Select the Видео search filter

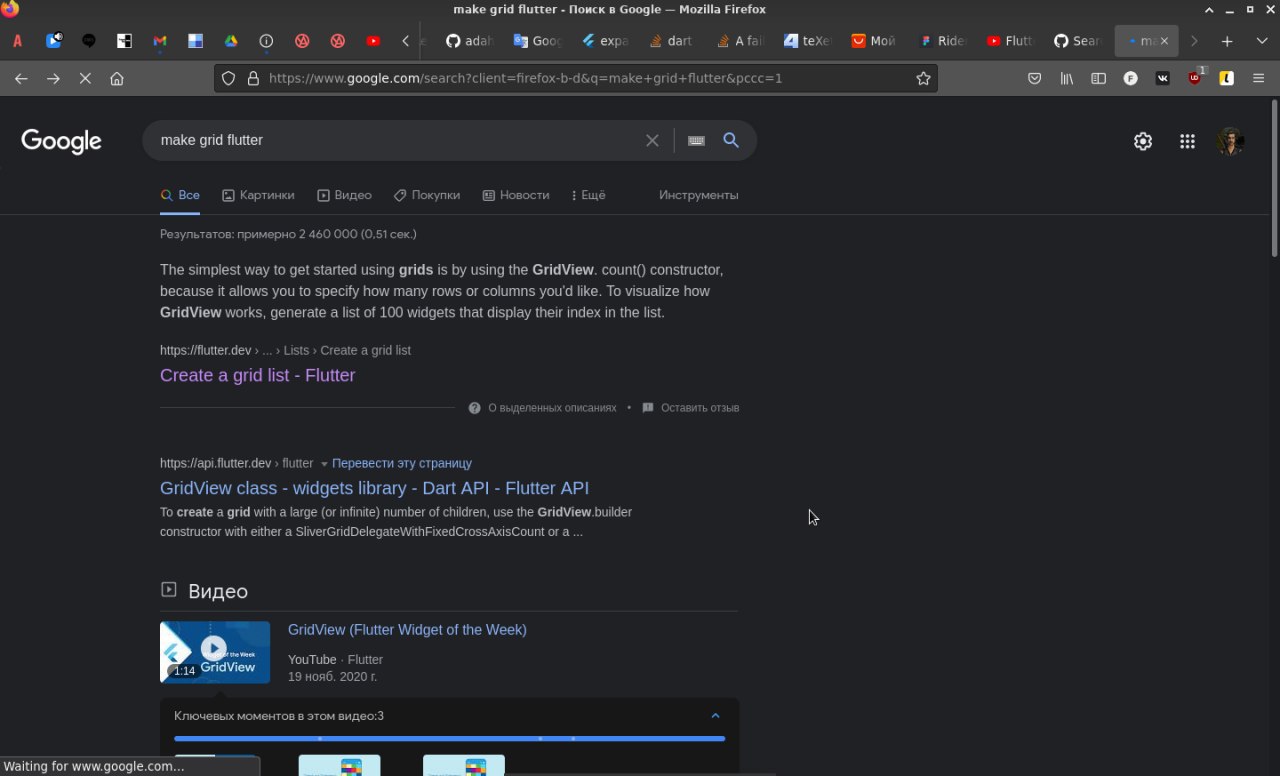tap(344, 195)
